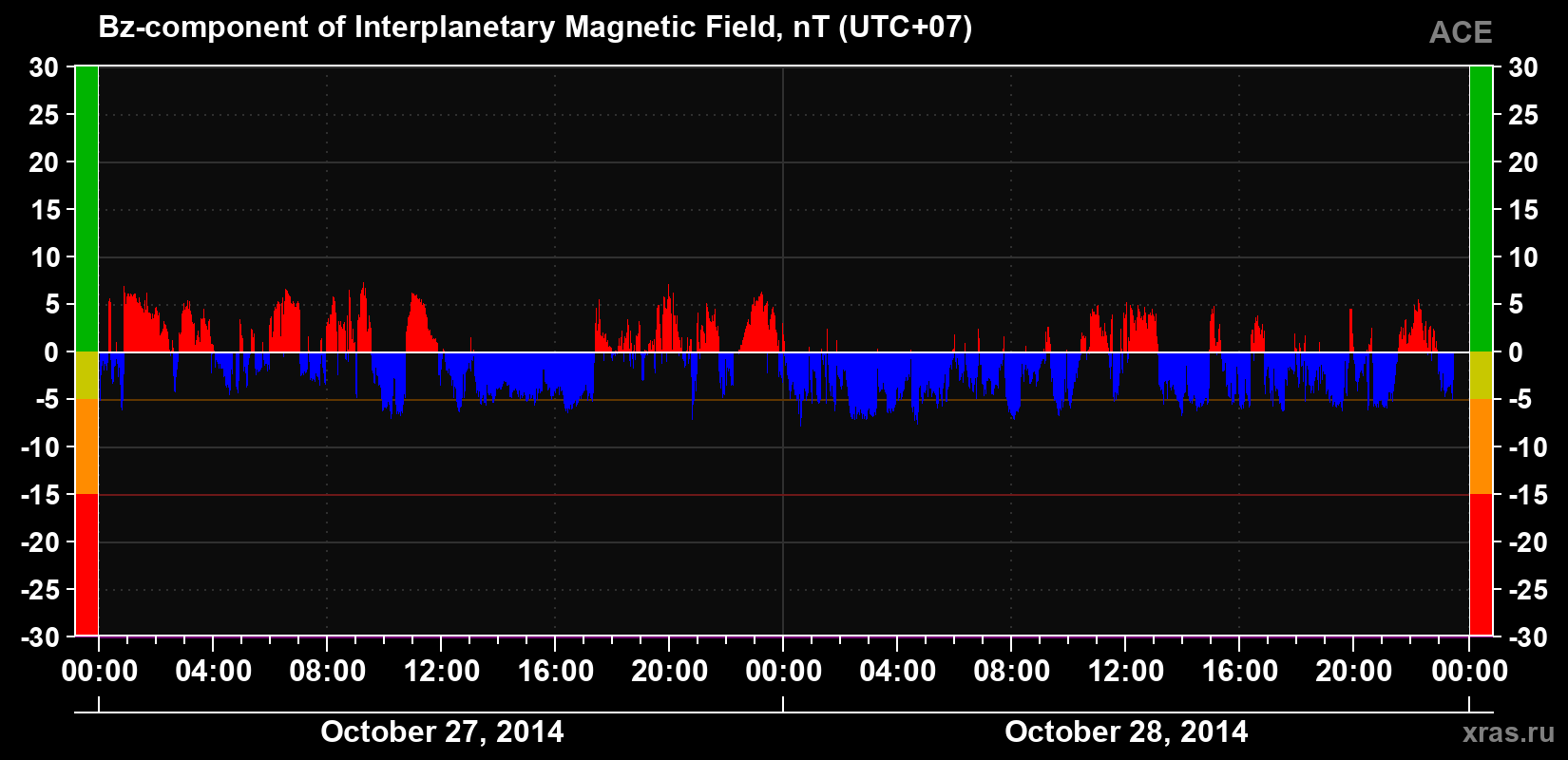Click the 16:00 time label for October 28
The width and height of the screenshot is (1568, 760).
pos(1240,672)
